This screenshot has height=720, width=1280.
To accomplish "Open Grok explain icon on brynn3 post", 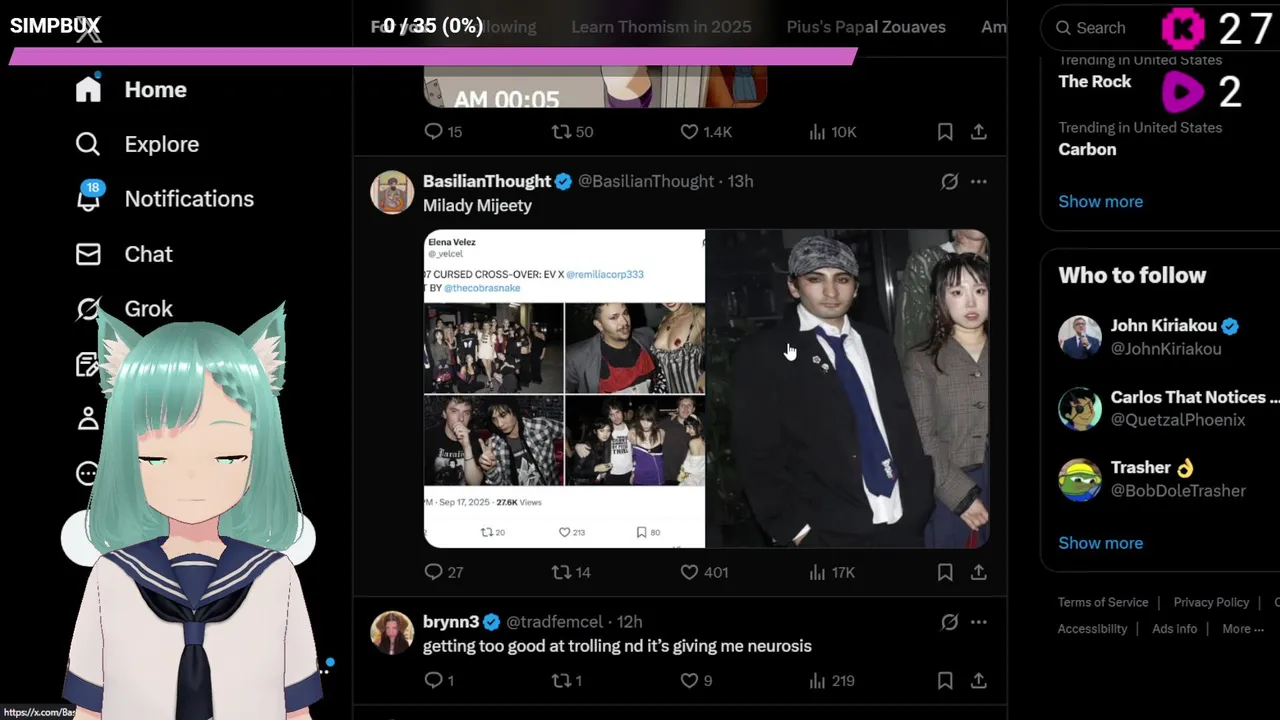I will (x=949, y=622).
